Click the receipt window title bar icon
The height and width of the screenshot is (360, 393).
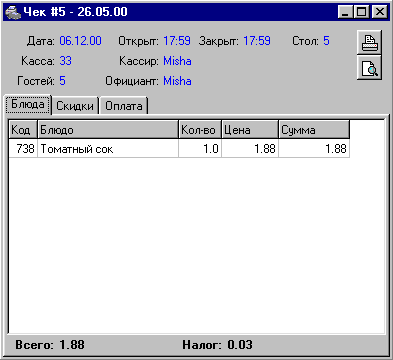click(13, 12)
